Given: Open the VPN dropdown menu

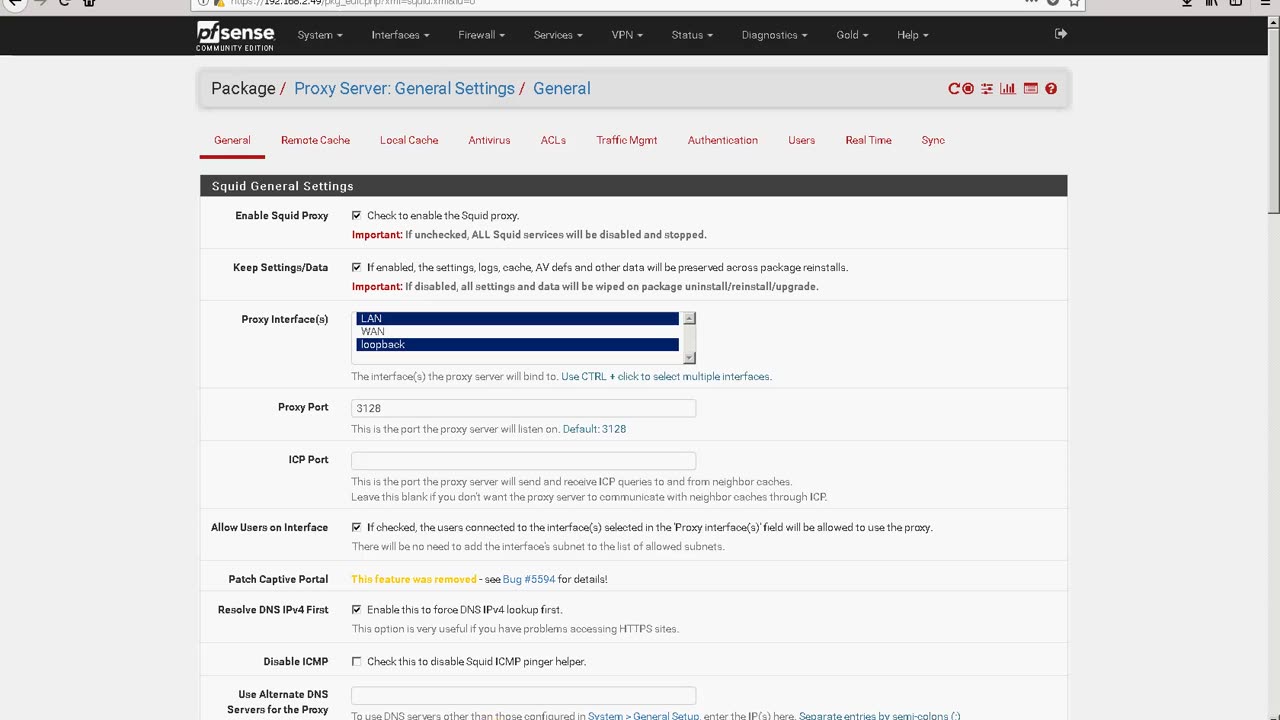Looking at the screenshot, I should (627, 35).
